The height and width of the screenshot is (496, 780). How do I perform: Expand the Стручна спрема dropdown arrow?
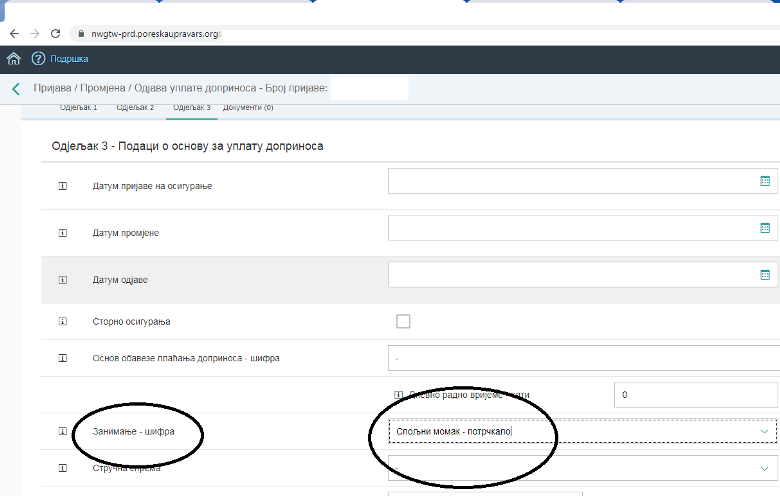tap(765, 467)
